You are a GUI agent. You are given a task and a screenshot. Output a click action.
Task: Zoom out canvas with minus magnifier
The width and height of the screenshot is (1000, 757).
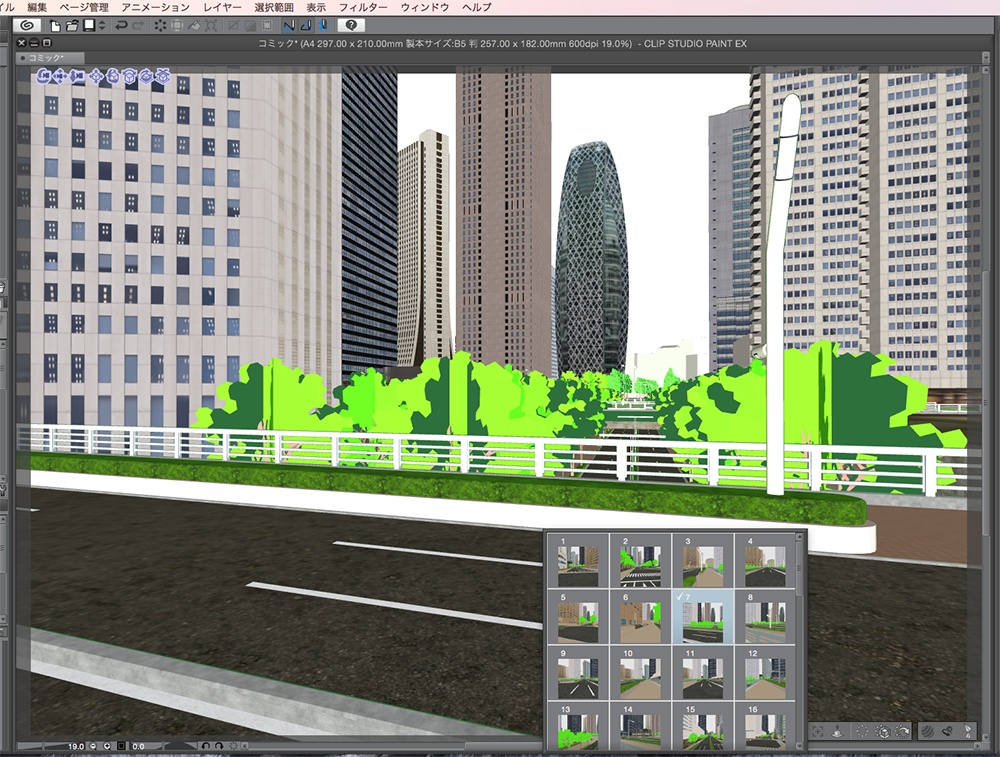[93, 746]
